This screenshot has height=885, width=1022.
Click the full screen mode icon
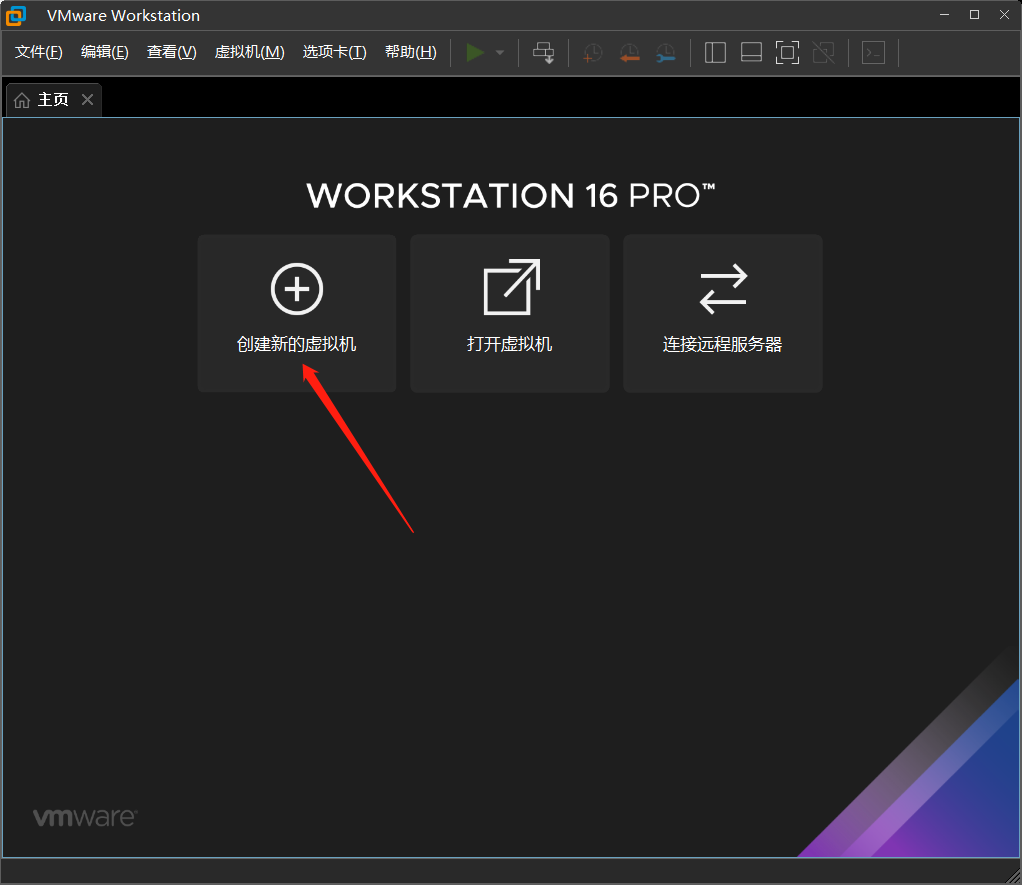coord(787,53)
